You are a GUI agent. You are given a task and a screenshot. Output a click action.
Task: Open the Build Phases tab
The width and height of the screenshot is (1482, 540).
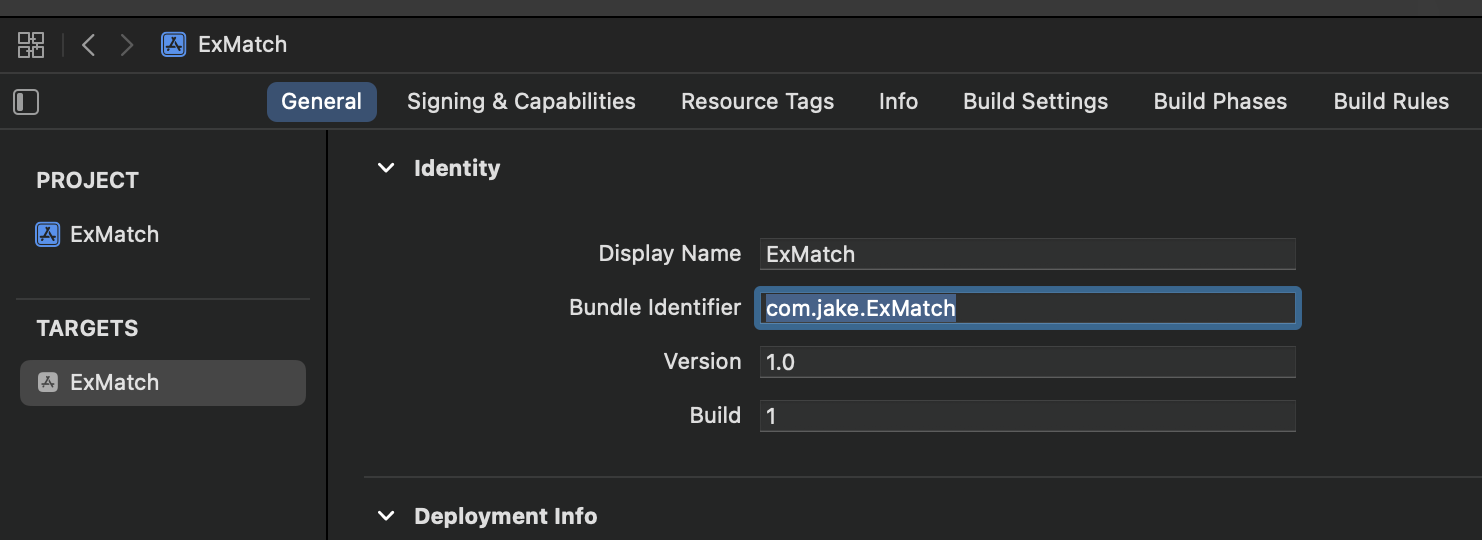(x=1220, y=101)
